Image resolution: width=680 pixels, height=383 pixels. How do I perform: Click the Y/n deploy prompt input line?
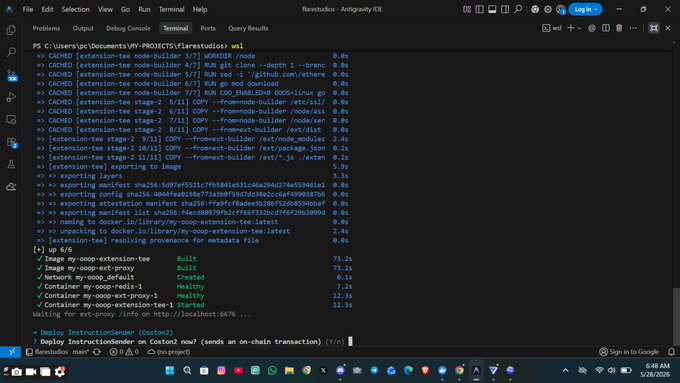click(x=193, y=341)
